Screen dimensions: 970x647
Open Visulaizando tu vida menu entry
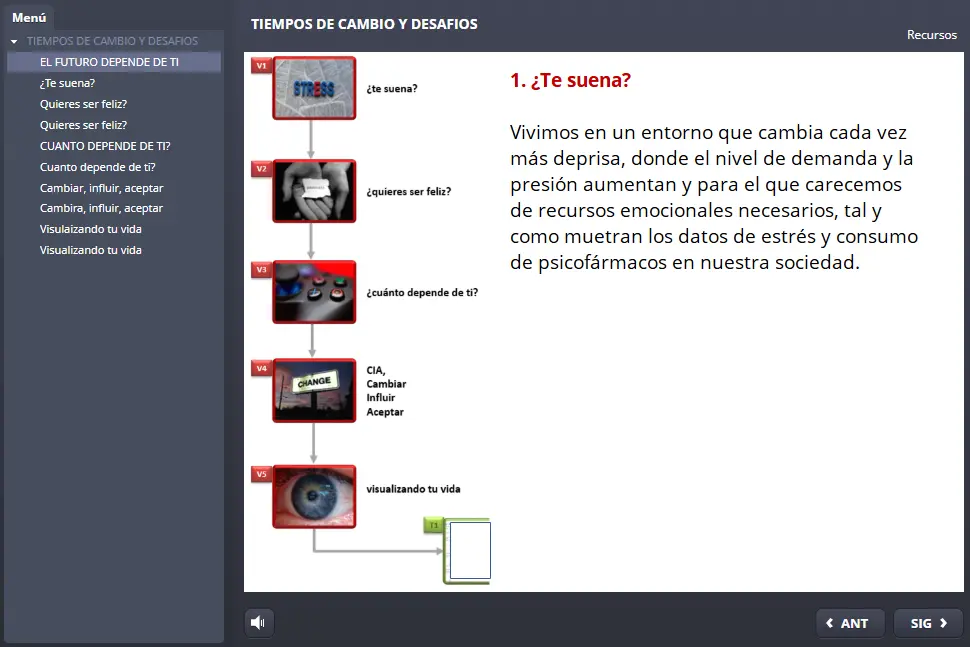point(90,229)
